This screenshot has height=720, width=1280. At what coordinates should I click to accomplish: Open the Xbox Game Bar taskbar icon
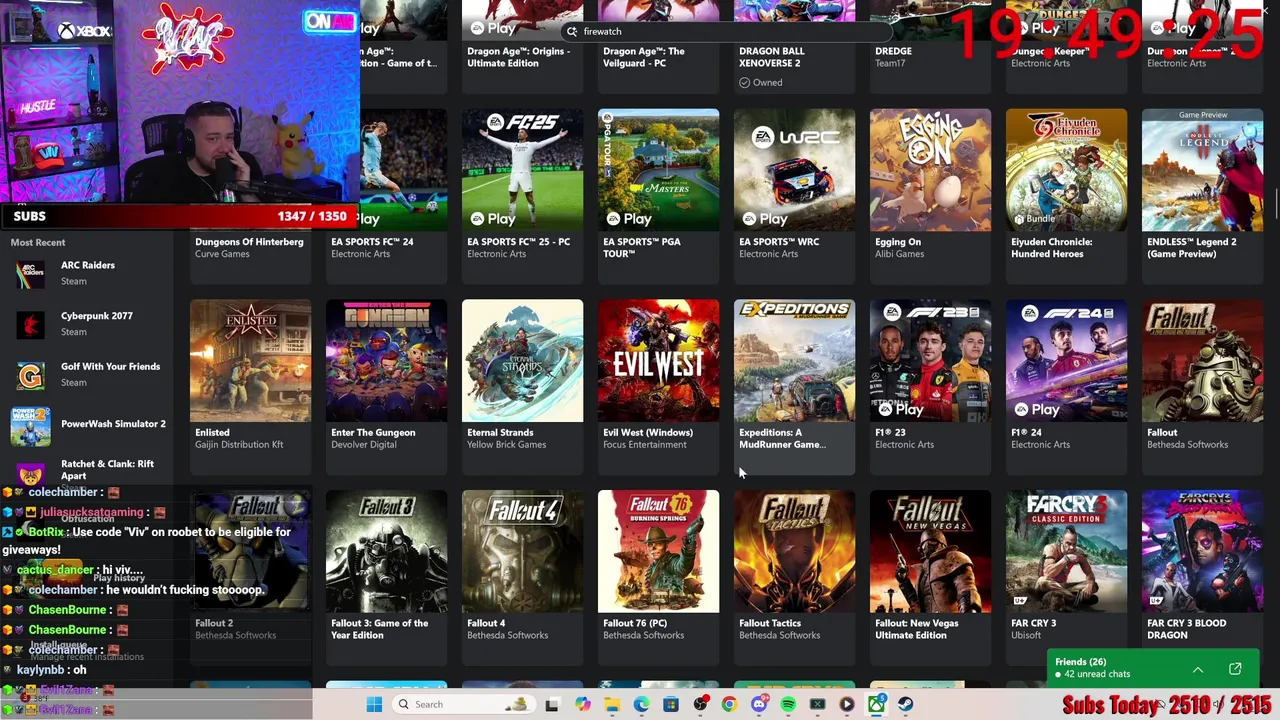817,704
